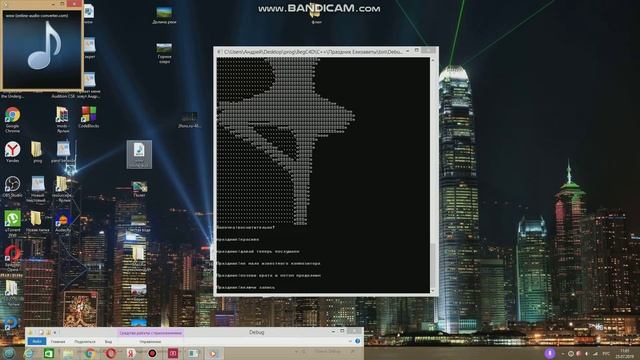Viewport: 640px width, 360px height.
Task: Open the Google Chrome desktop shortcut
Action: (x=12, y=119)
